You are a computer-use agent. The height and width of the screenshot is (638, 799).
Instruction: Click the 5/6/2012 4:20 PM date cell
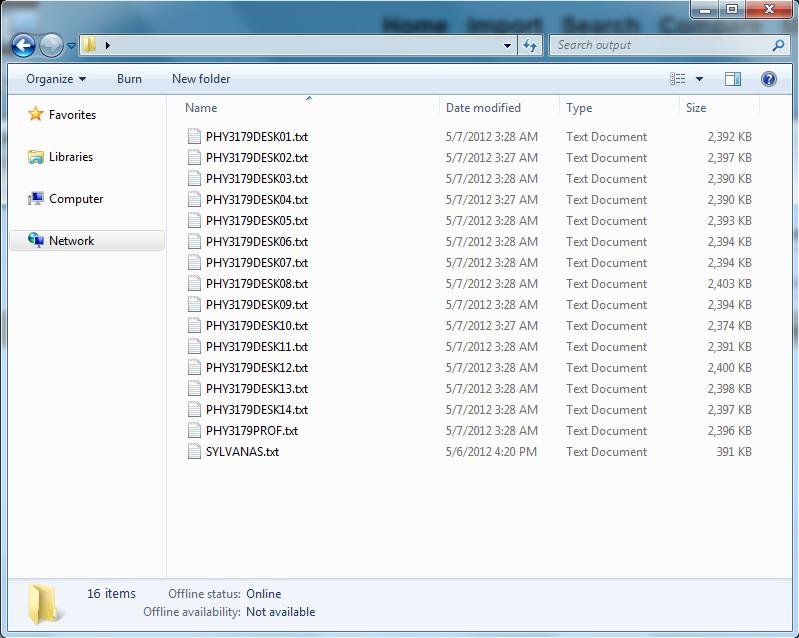pos(491,451)
